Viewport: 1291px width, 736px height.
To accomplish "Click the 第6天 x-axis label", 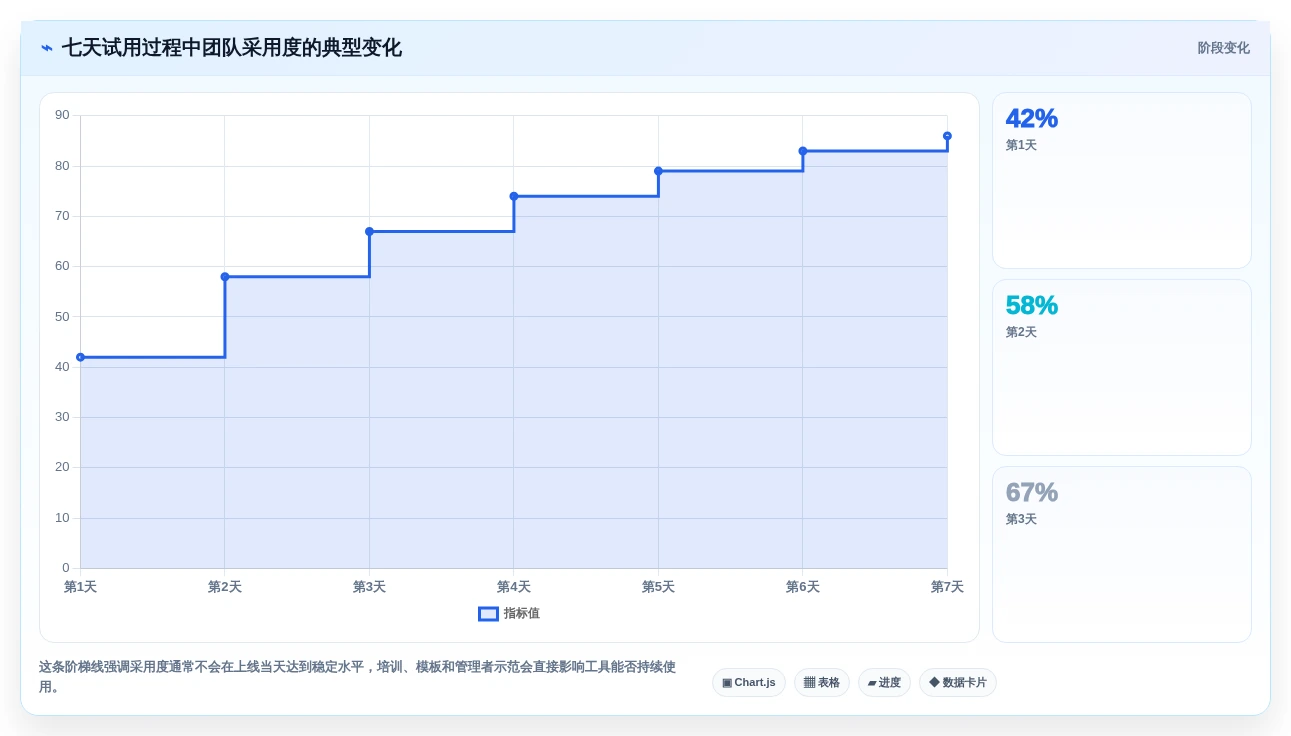I will (803, 587).
